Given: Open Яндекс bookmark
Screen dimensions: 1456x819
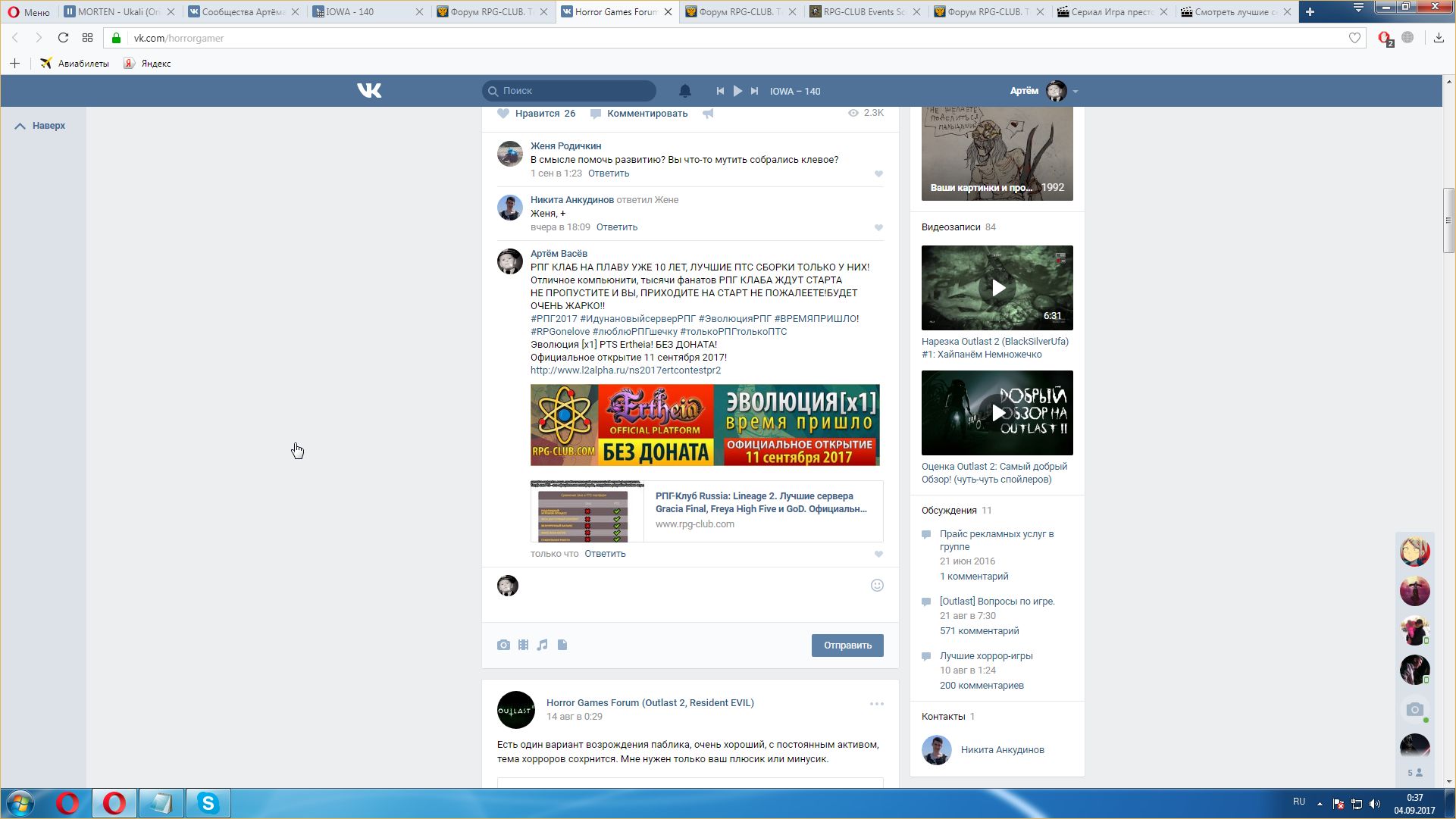Looking at the screenshot, I should (x=147, y=64).
